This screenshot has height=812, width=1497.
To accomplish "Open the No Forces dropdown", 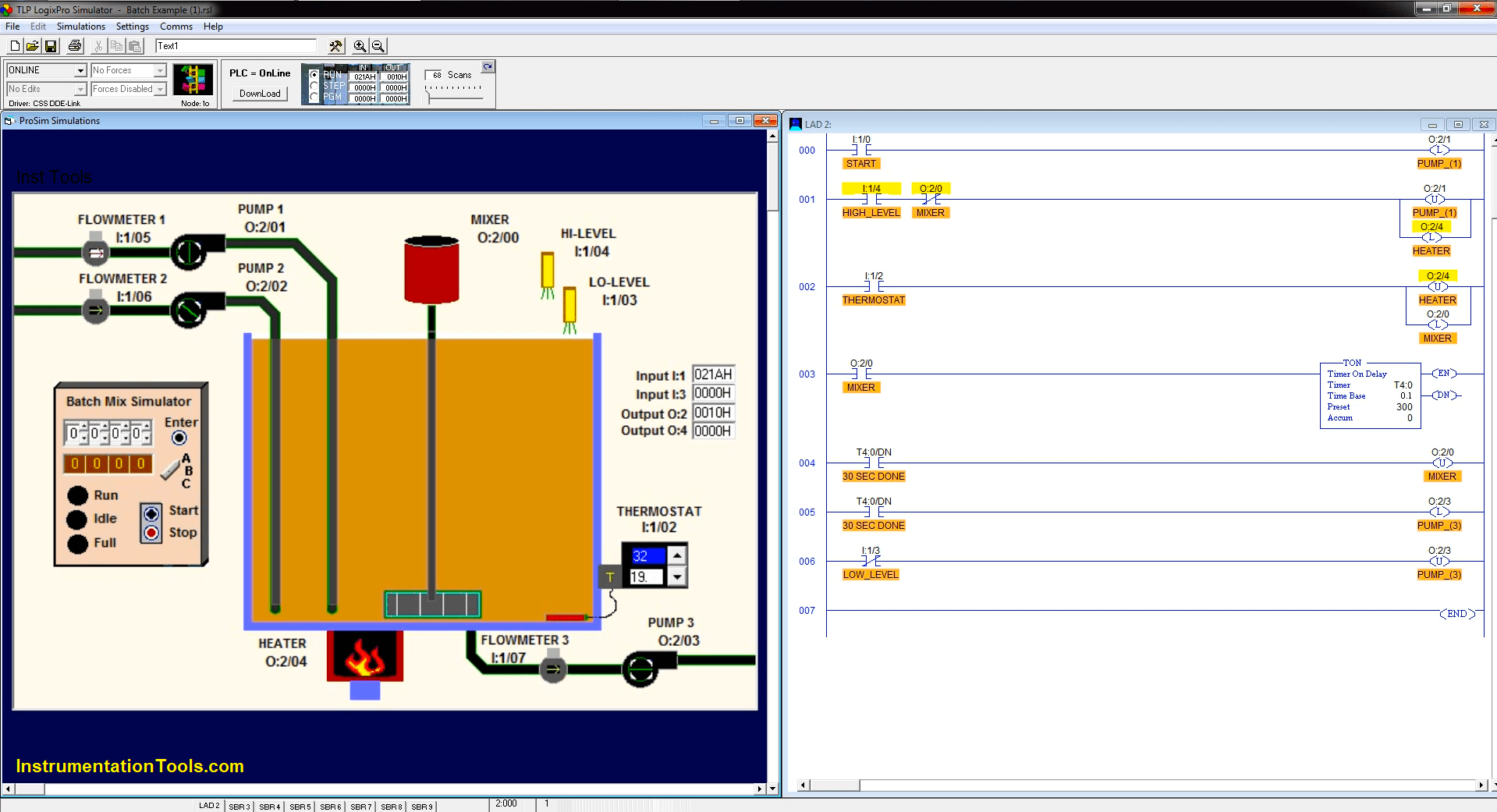I will tap(160, 69).
